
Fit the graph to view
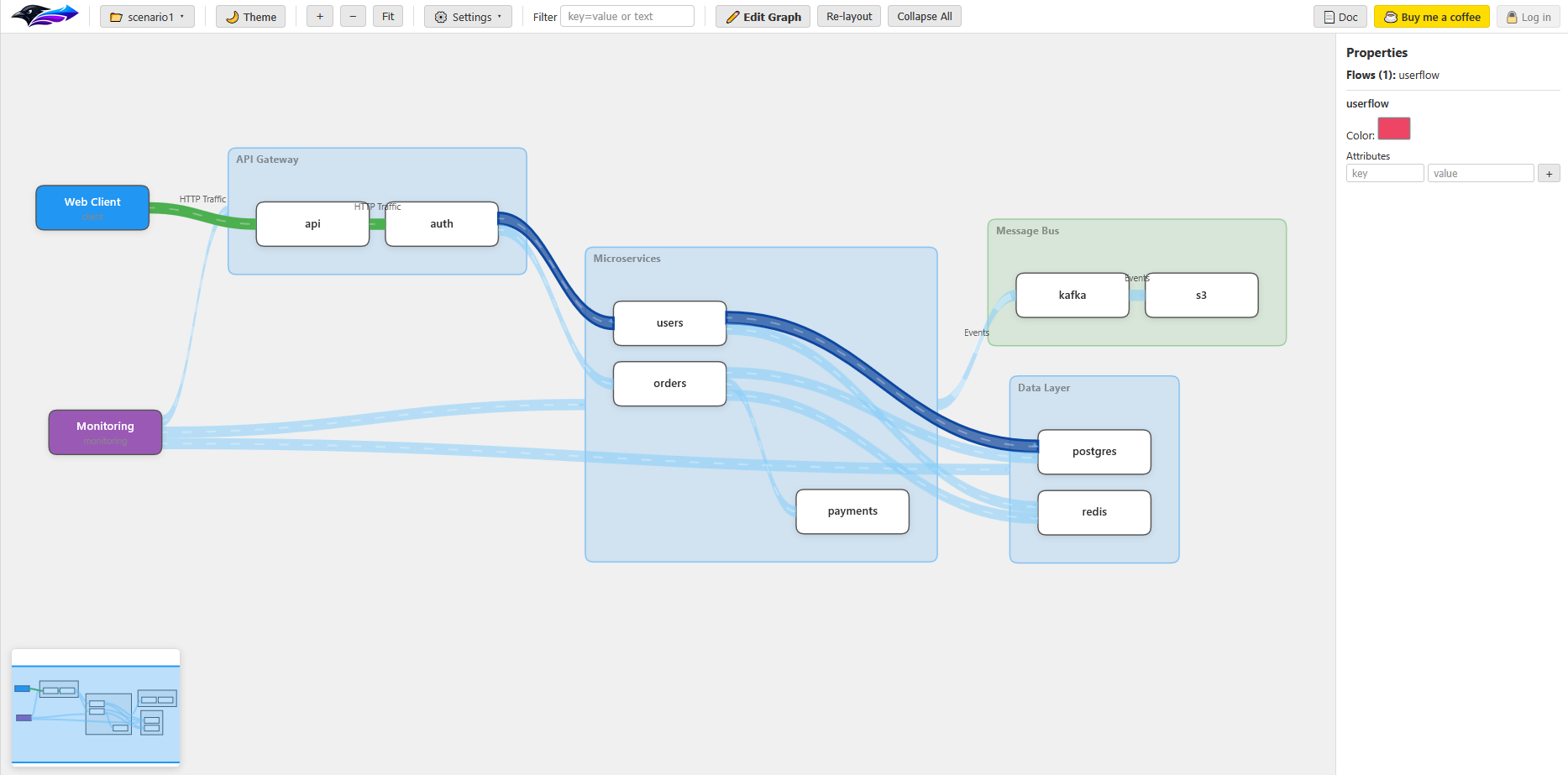tap(388, 17)
